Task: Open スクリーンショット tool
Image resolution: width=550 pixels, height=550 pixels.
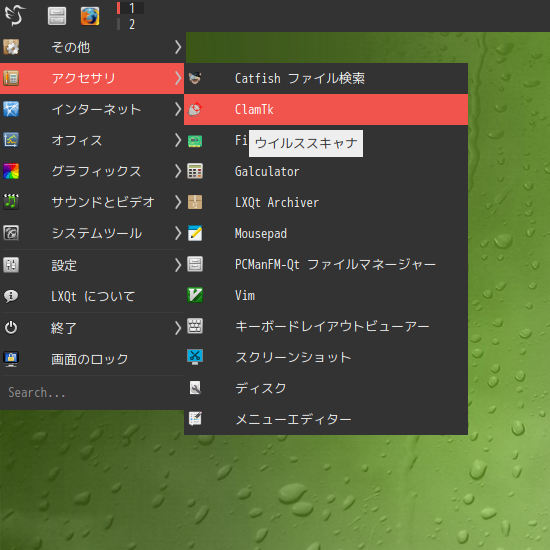Action: tap(326, 357)
